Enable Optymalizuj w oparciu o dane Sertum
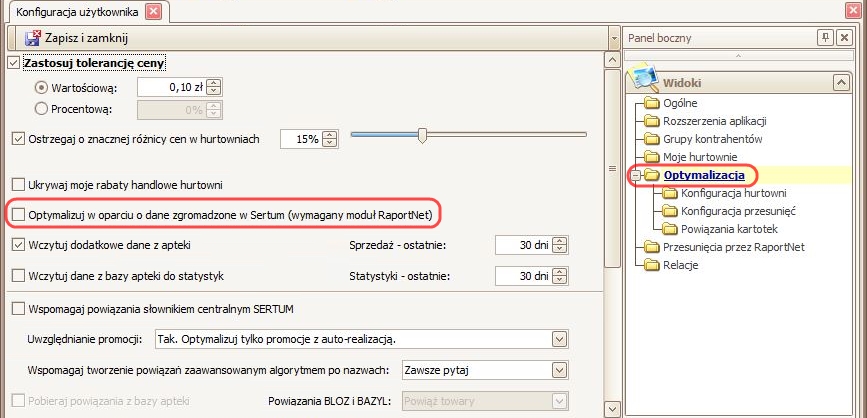 17,213
